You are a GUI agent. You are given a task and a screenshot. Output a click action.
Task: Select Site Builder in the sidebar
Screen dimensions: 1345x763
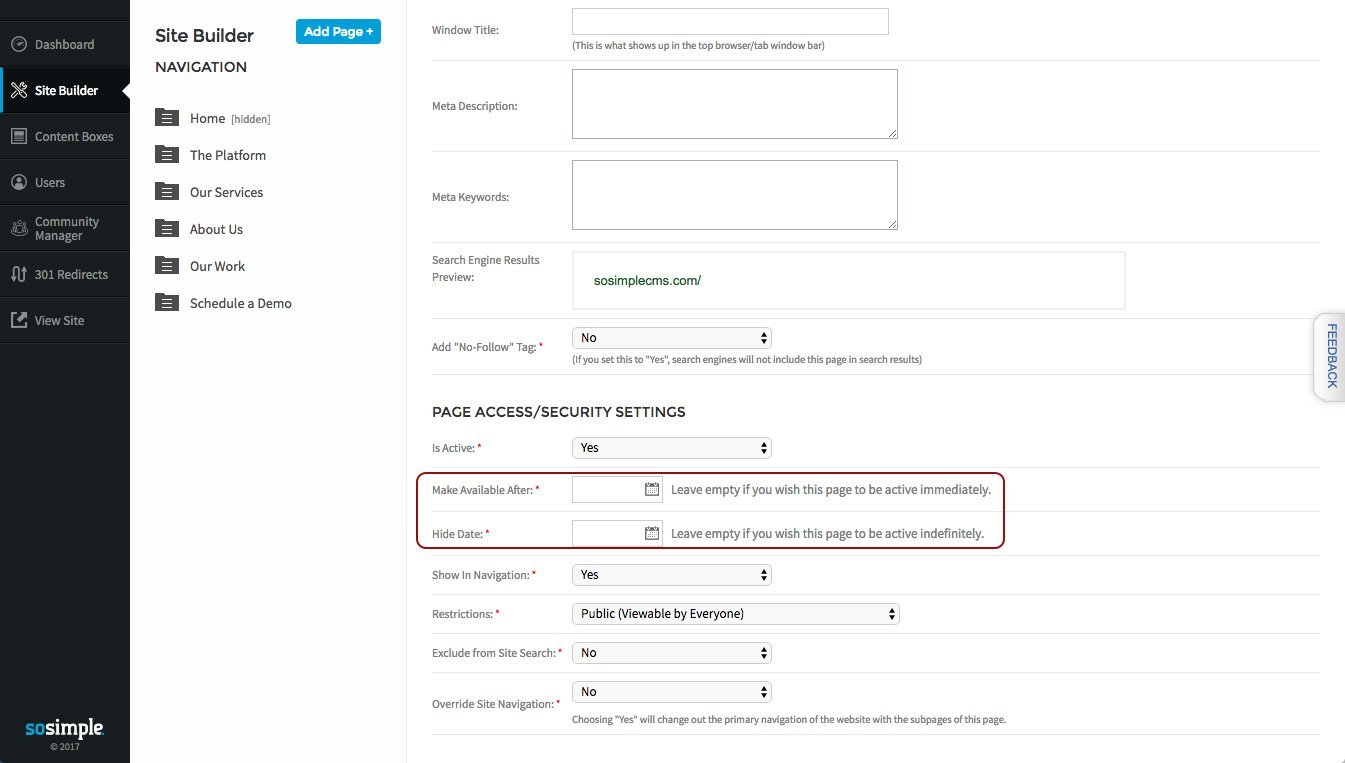(x=65, y=90)
